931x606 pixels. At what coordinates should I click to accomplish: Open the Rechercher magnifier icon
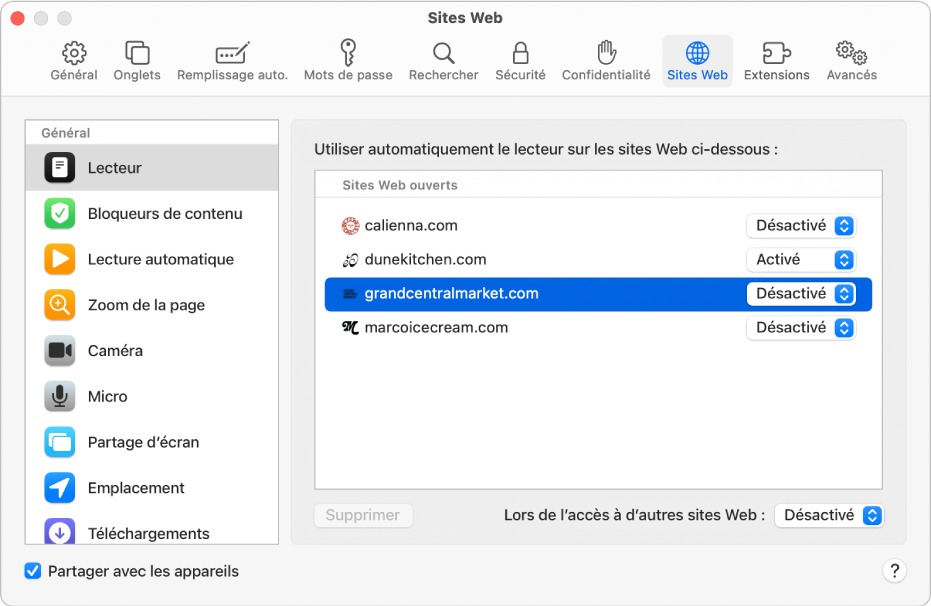click(x=444, y=53)
